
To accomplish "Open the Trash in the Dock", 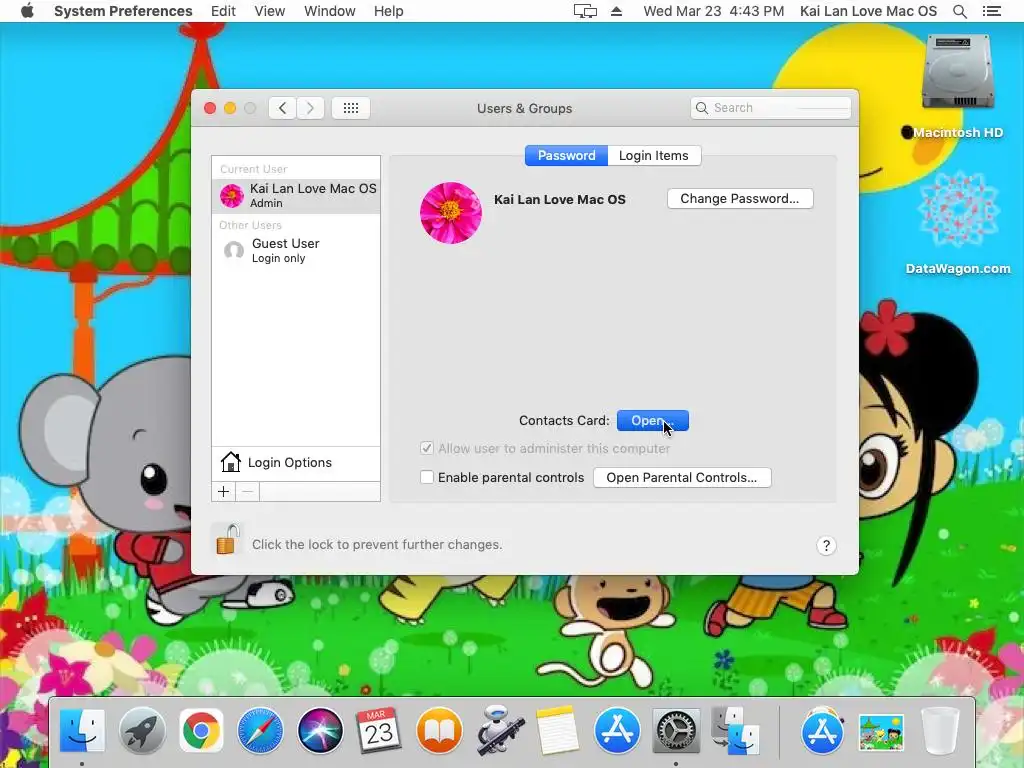I will click(940, 730).
